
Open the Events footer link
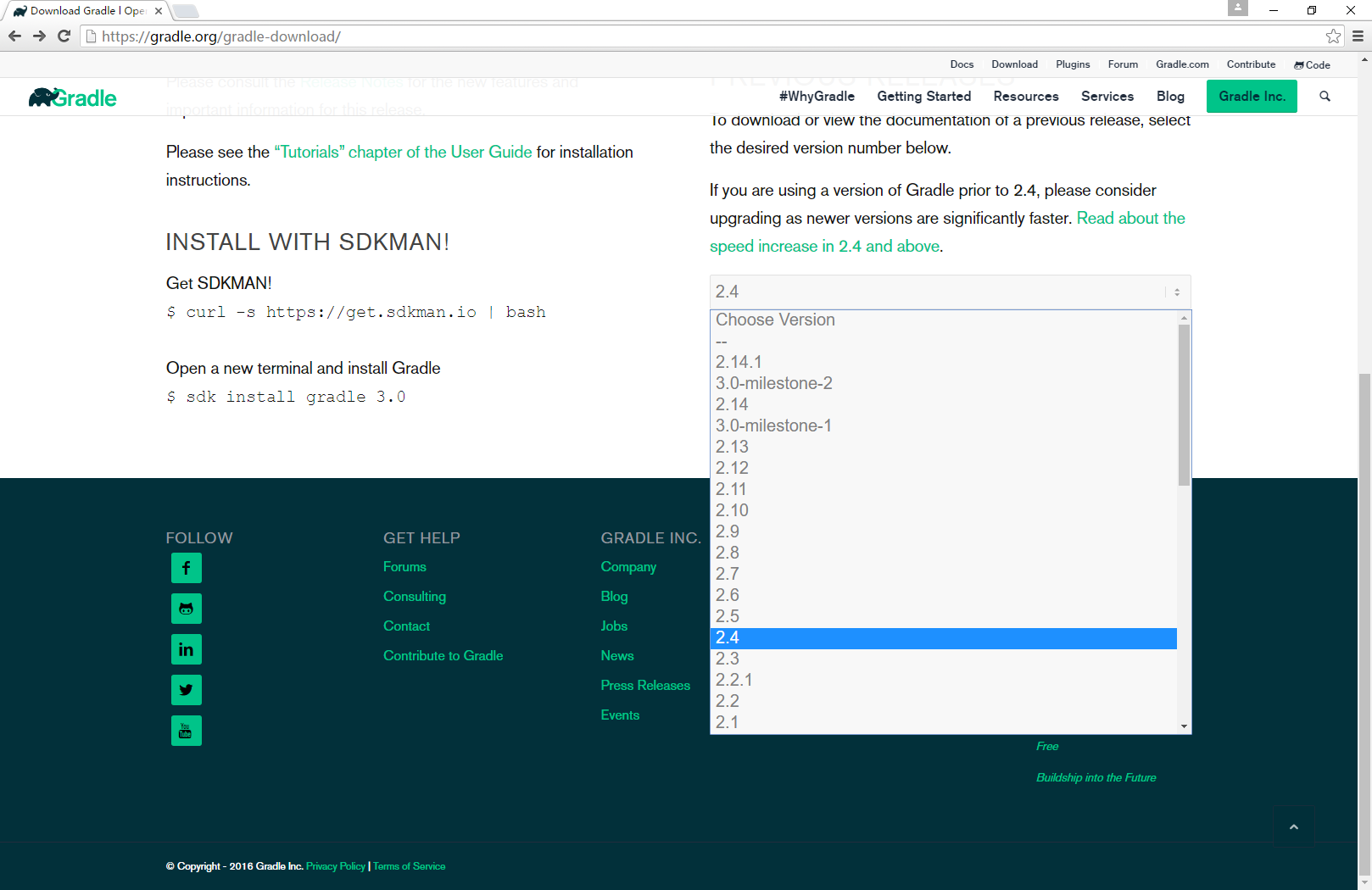[x=620, y=715]
